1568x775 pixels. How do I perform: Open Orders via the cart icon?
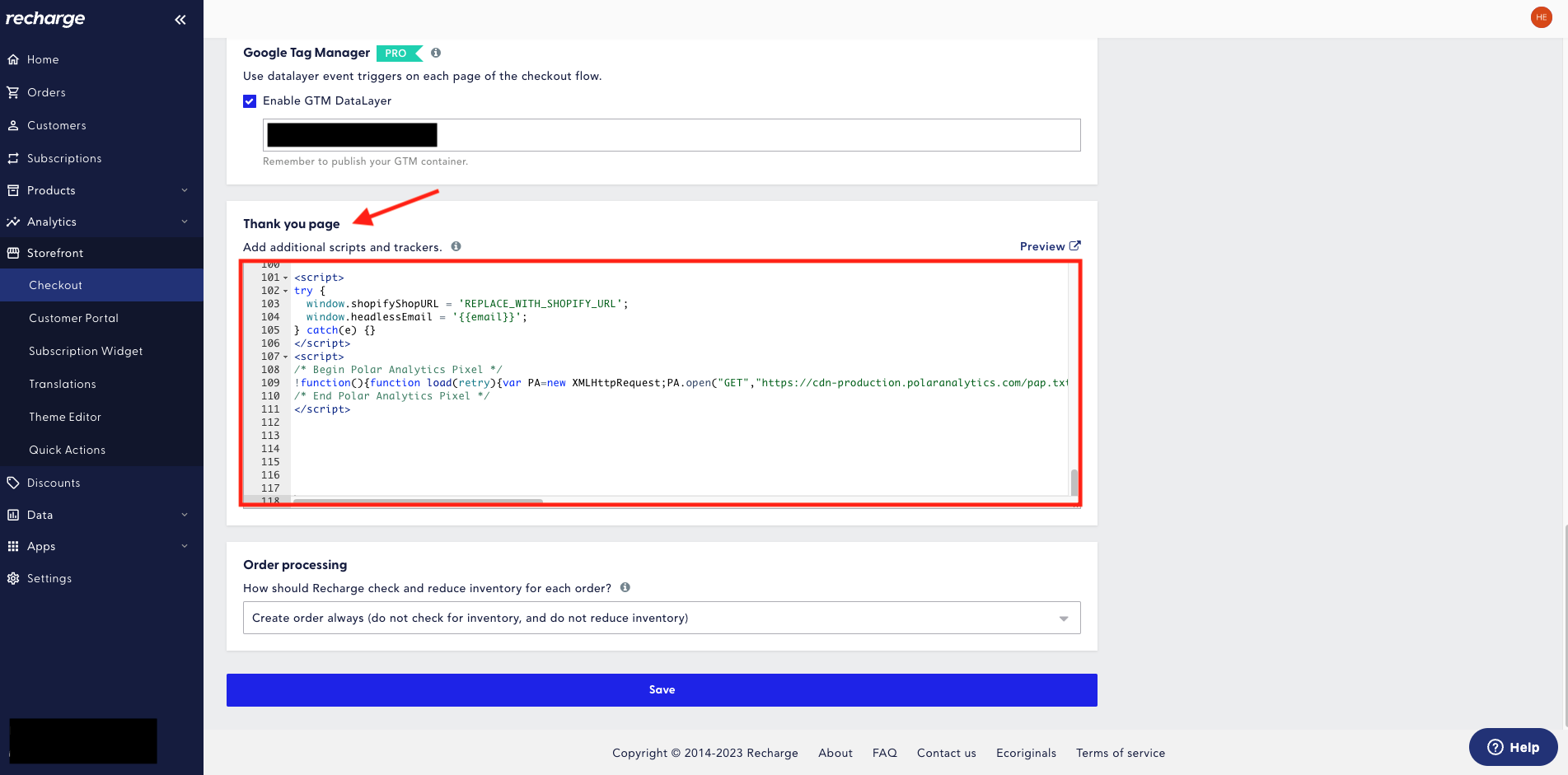pos(13,92)
